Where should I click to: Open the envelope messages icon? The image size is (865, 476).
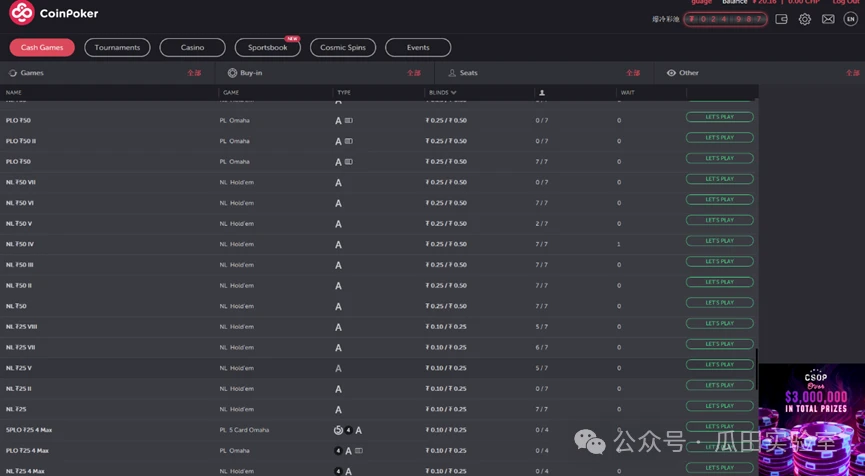point(828,19)
